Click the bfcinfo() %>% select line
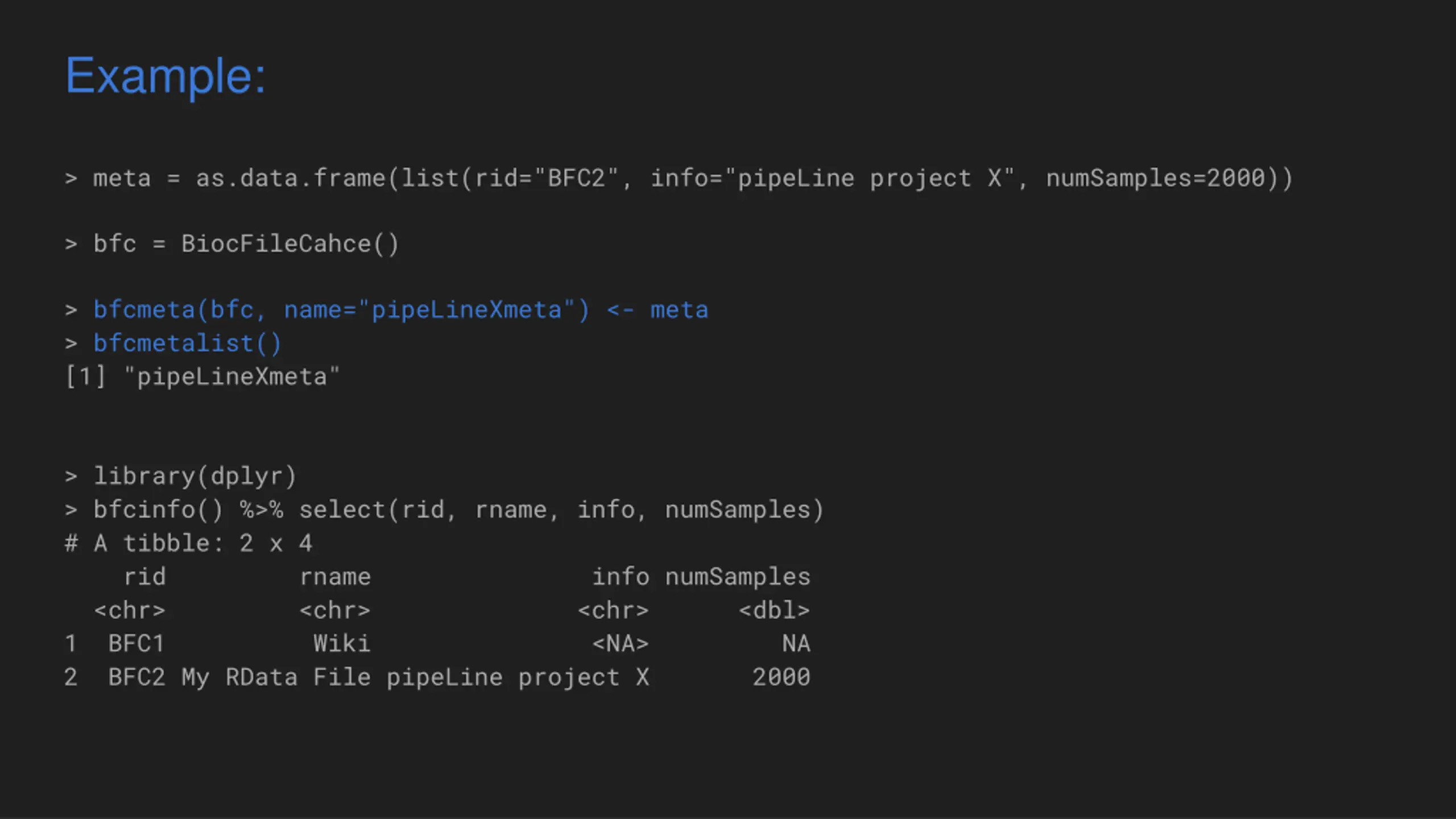The height and width of the screenshot is (819, 1456). click(x=458, y=510)
